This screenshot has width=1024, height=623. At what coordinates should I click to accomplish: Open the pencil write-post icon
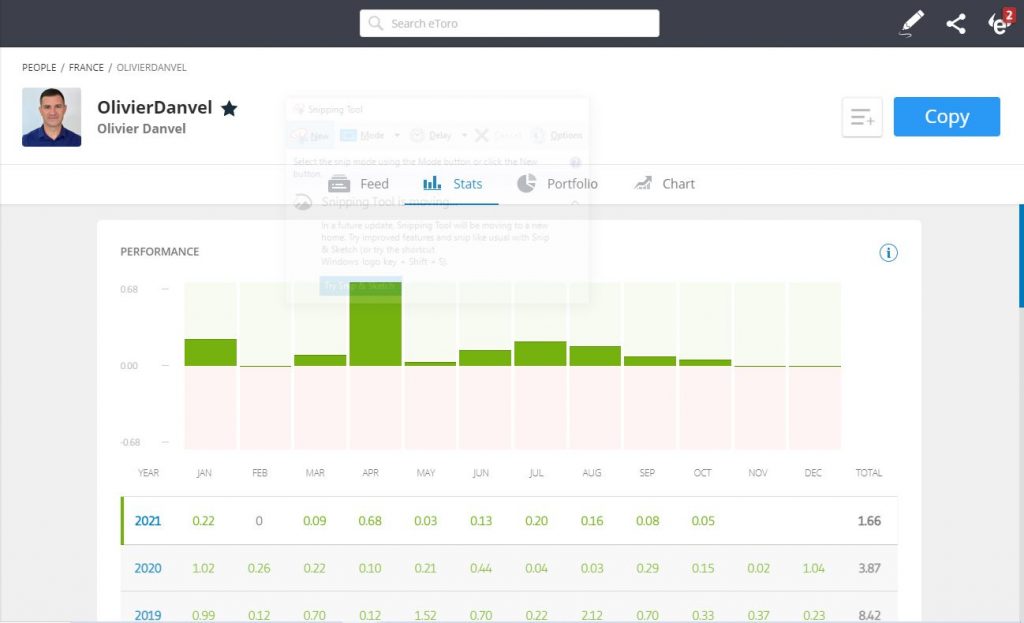pos(912,24)
